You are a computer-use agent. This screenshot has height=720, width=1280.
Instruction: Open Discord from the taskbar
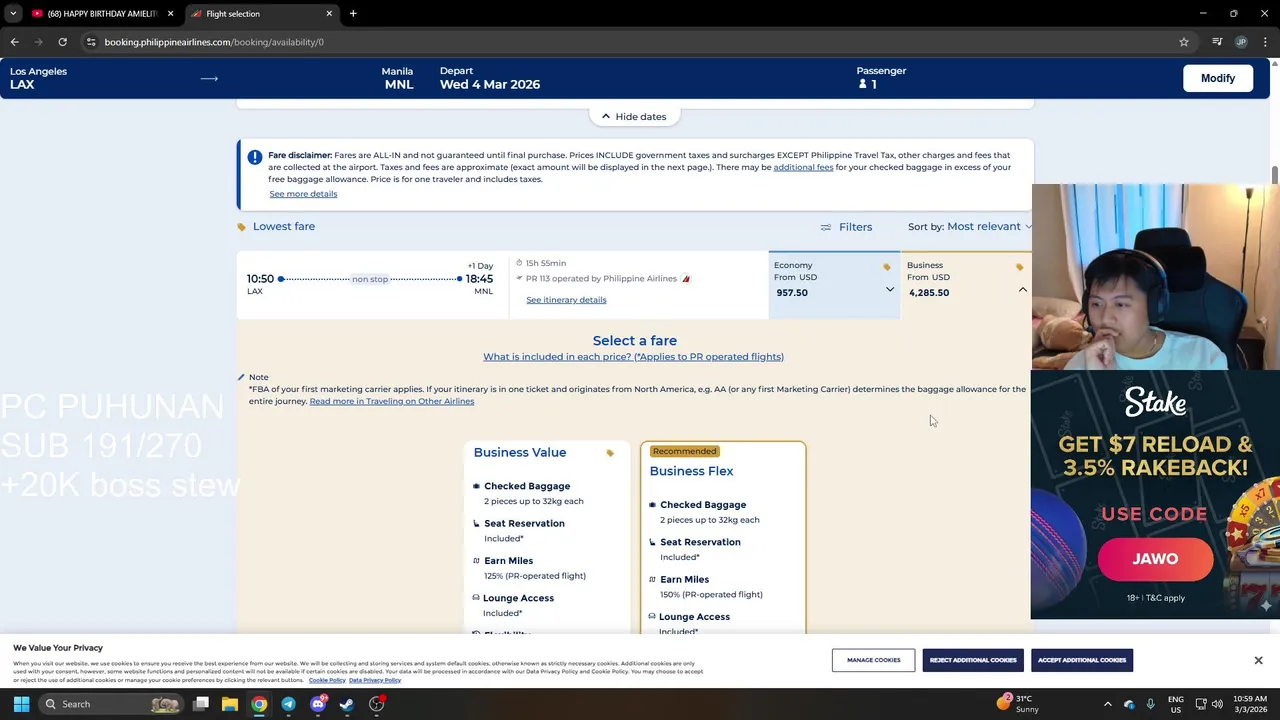pyautogui.click(x=318, y=704)
